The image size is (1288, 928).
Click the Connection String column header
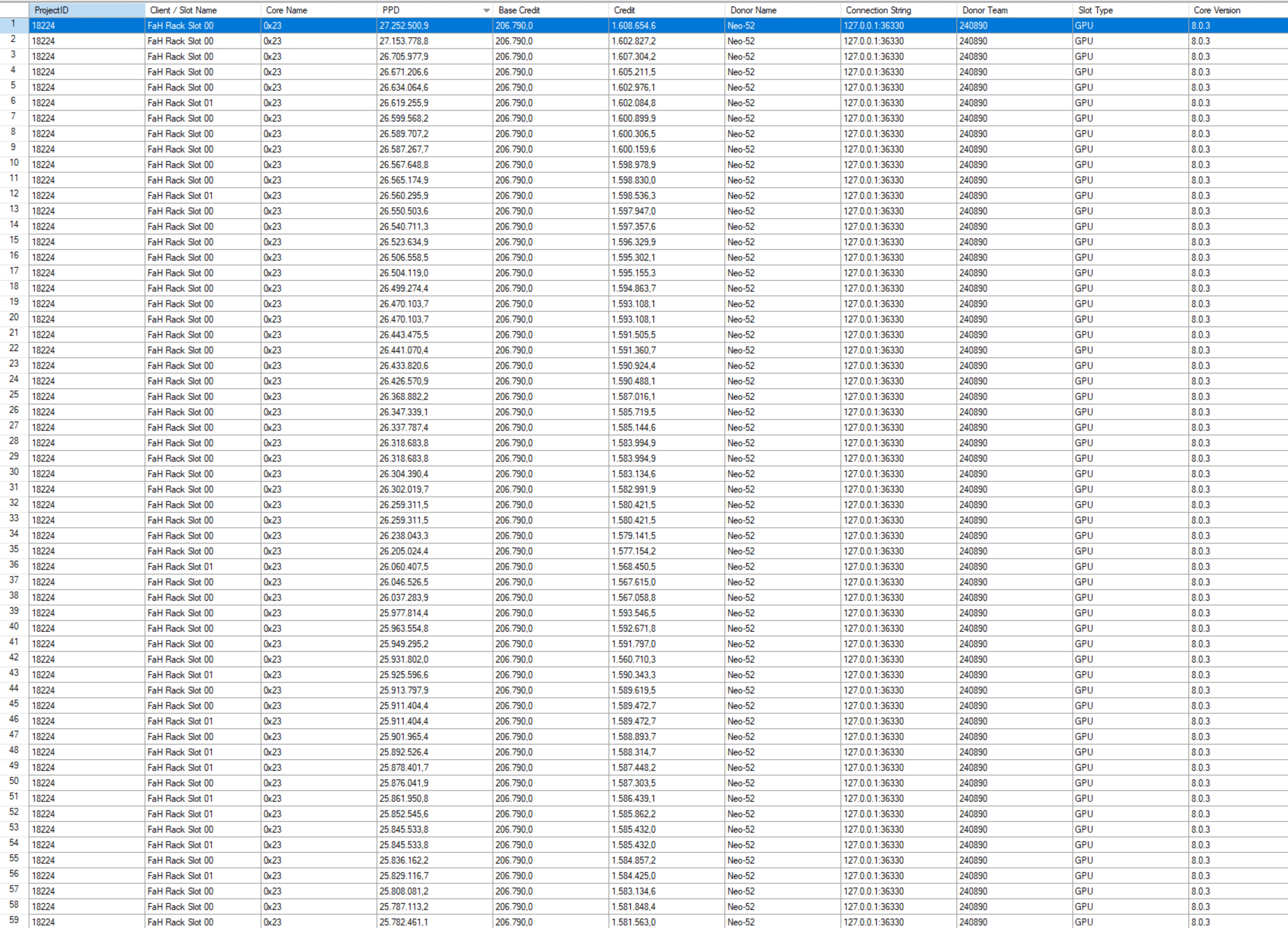click(878, 10)
